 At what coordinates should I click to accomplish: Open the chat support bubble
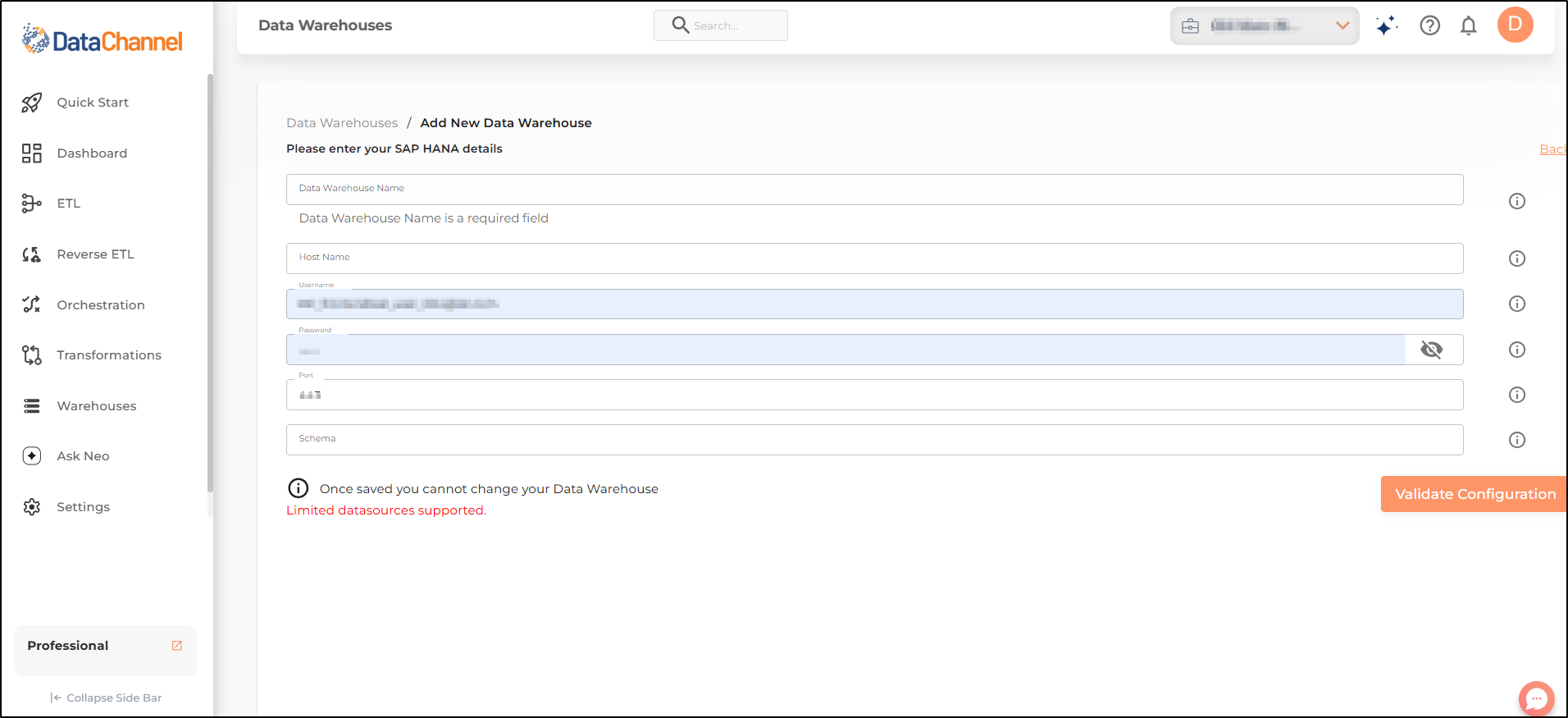[1535, 698]
